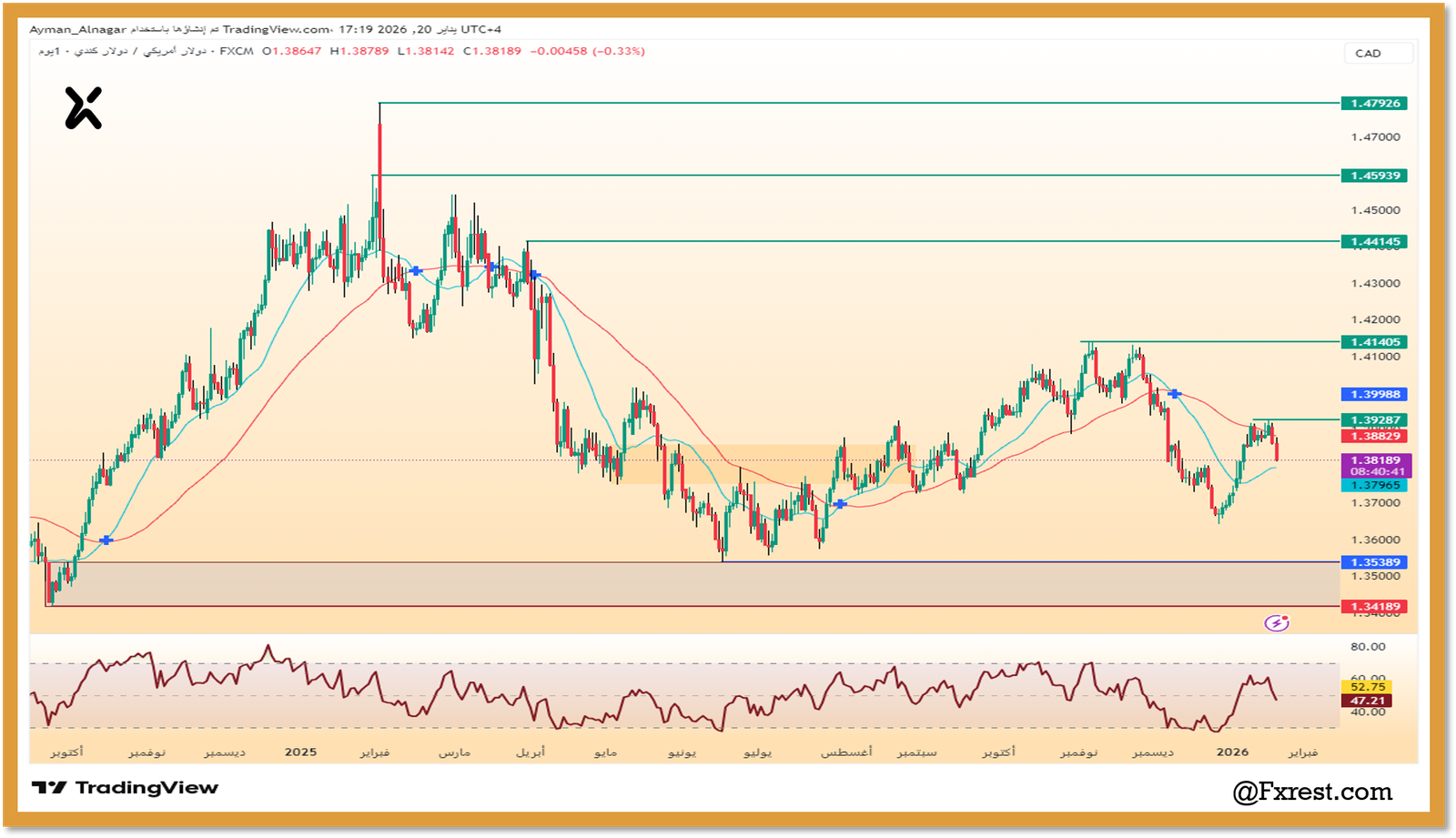Click the blue plus marker near November 2024
This screenshot has height=838, width=1456.
[x=106, y=540]
